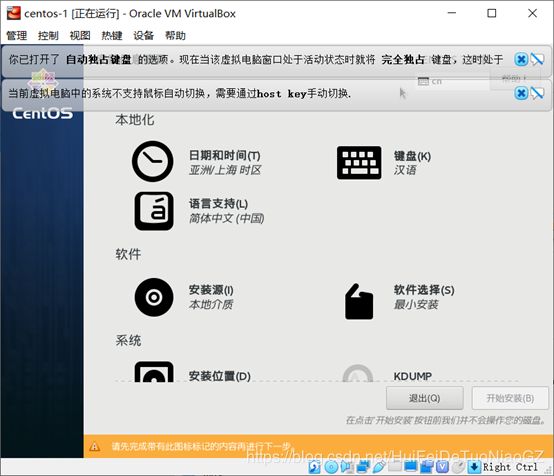Open the 安装位置(D) disk icon
The width and height of the screenshot is (554, 476).
point(154,372)
